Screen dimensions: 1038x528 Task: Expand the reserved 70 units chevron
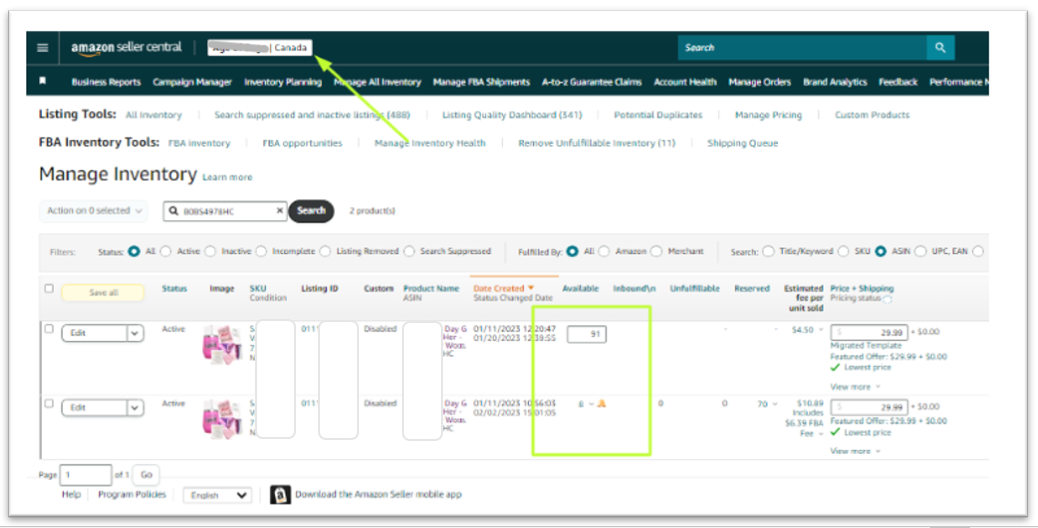click(x=775, y=404)
